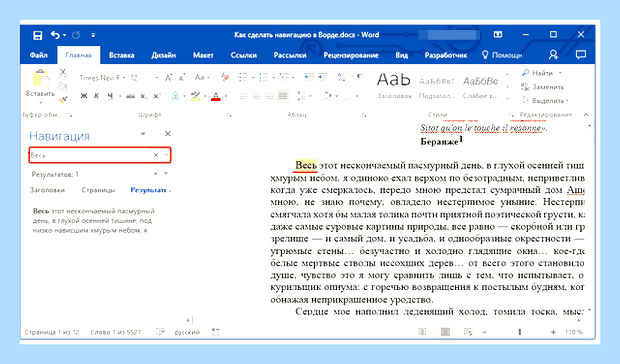Select the search result snippet Весь этот
This screenshot has width=620, height=364.
pyautogui.click(x=94, y=221)
